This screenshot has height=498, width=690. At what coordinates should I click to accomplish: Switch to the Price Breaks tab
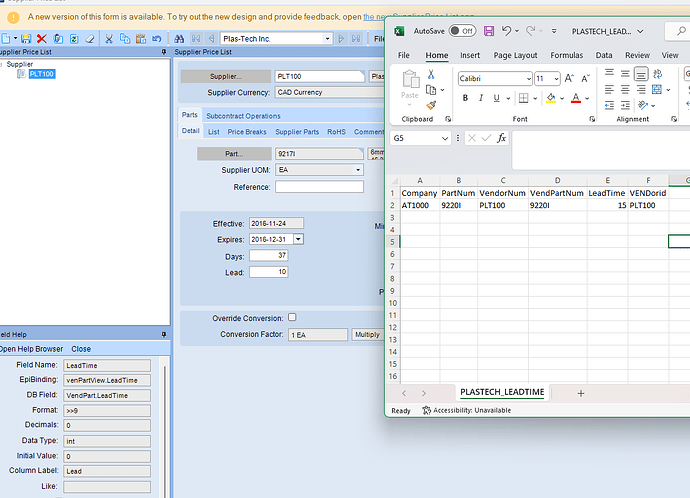[247, 131]
